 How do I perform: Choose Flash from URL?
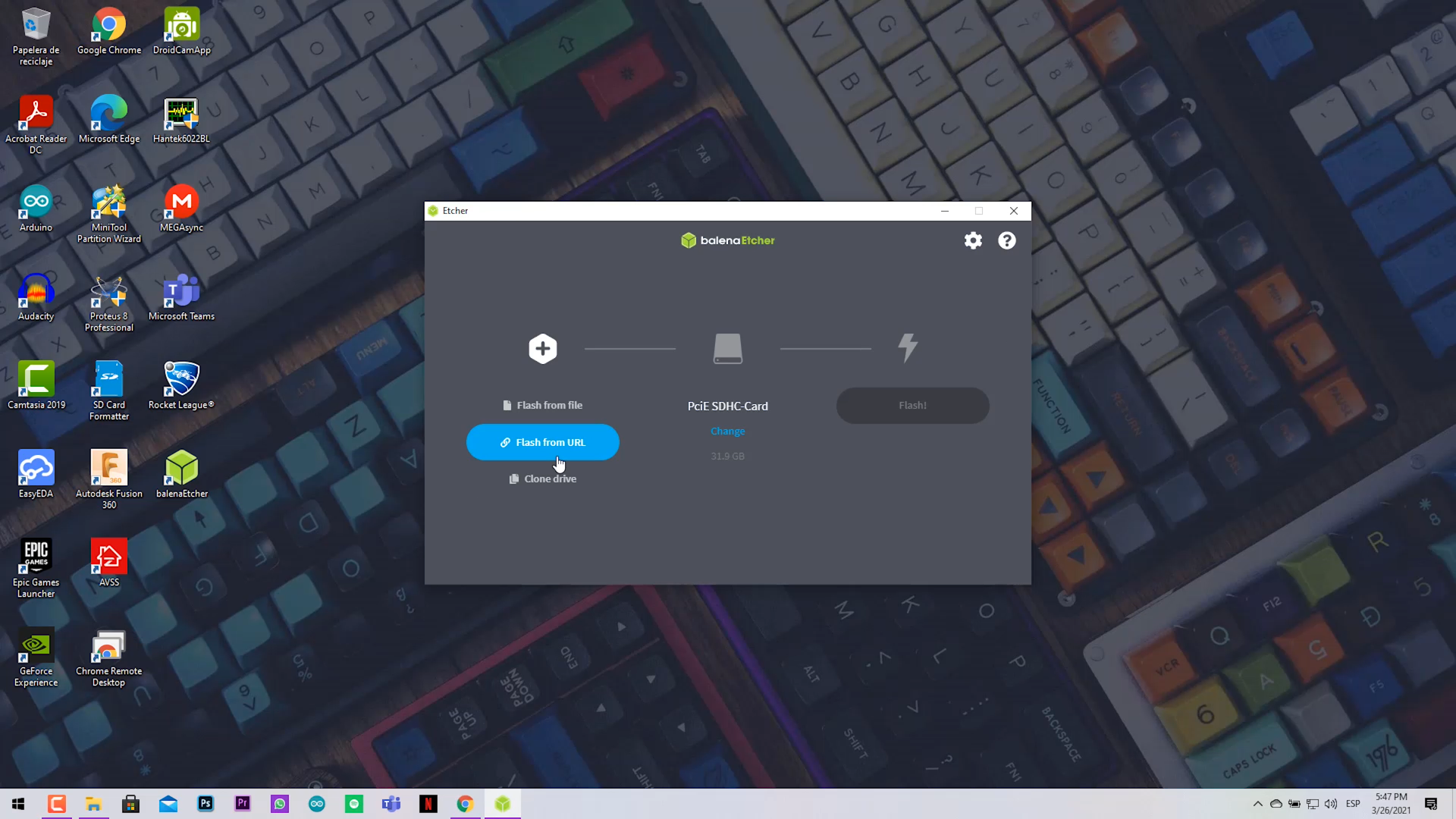(x=543, y=442)
